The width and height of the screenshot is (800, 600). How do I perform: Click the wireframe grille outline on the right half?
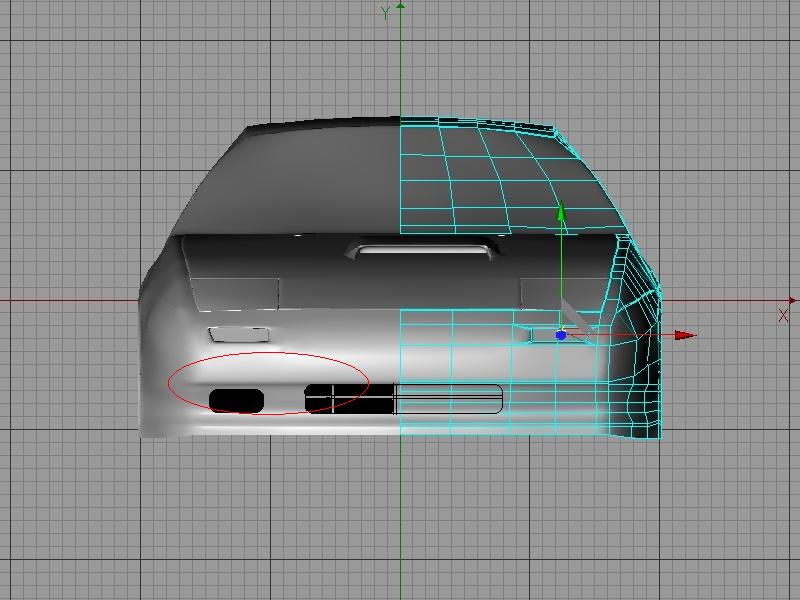tap(450, 398)
